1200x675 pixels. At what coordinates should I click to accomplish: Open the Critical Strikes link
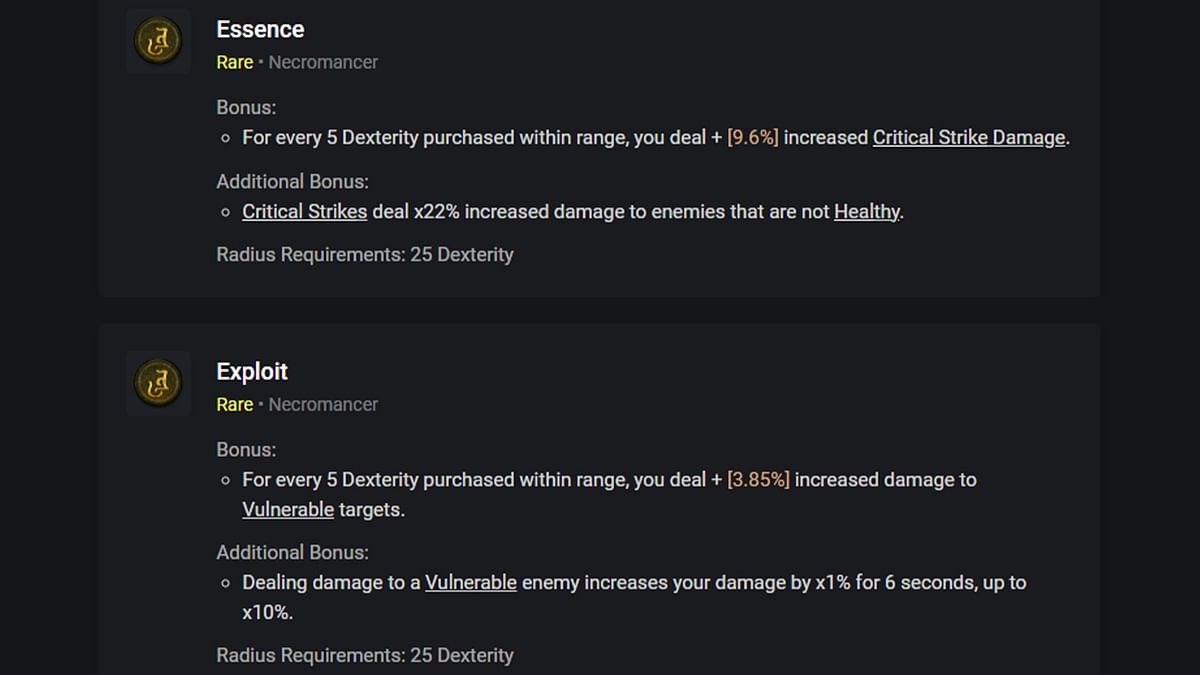coord(304,212)
